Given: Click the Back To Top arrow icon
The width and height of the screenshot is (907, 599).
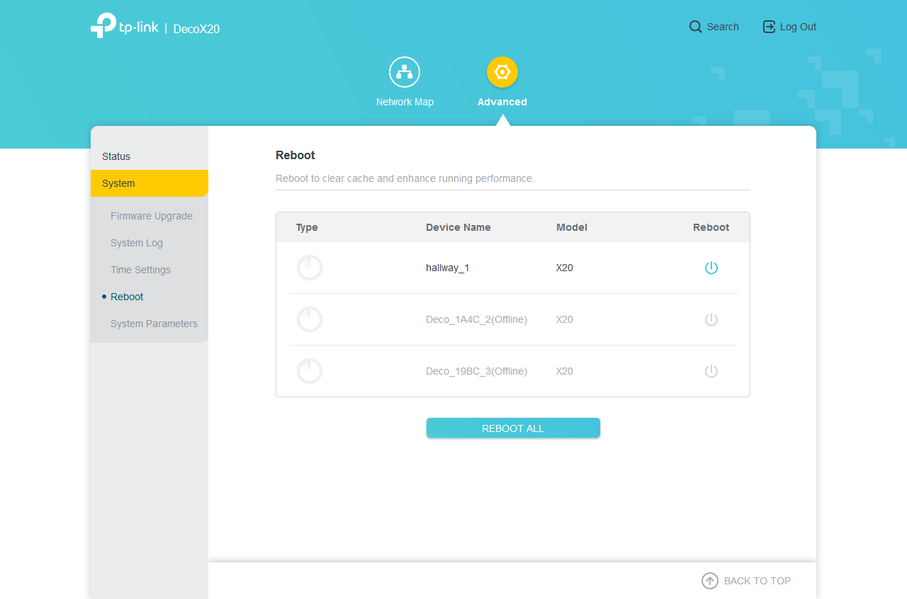Looking at the screenshot, I should [710, 580].
